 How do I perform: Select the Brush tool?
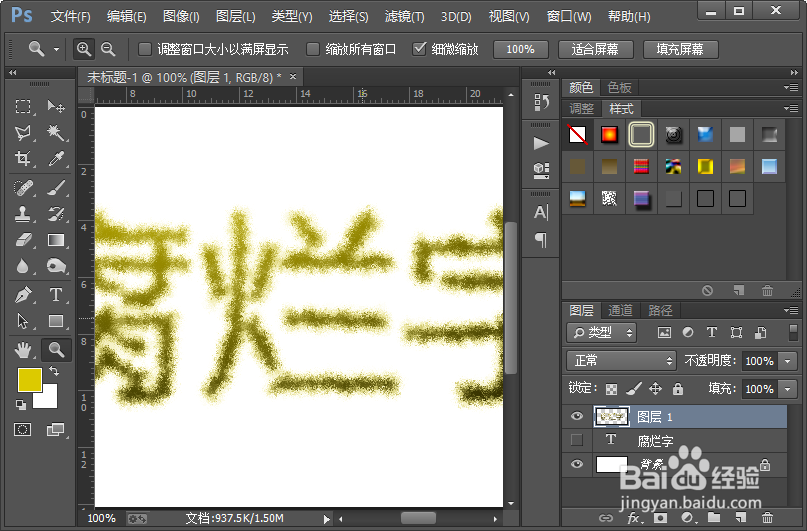coord(56,188)
